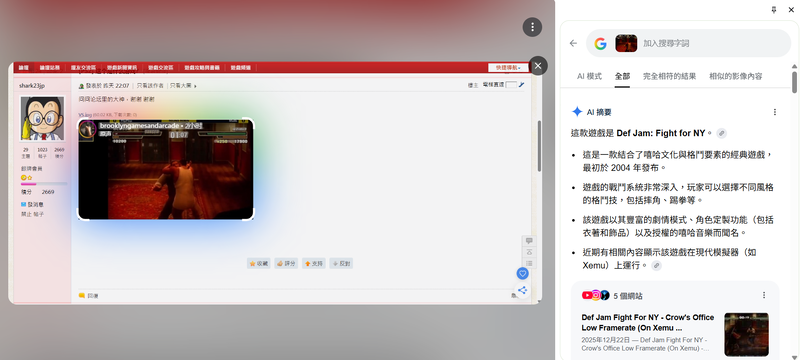Image resolution: width=800 pixels, height=360 pixels.
Task: Open the source link after the Xemu bullet
Action: click(657, 266)
